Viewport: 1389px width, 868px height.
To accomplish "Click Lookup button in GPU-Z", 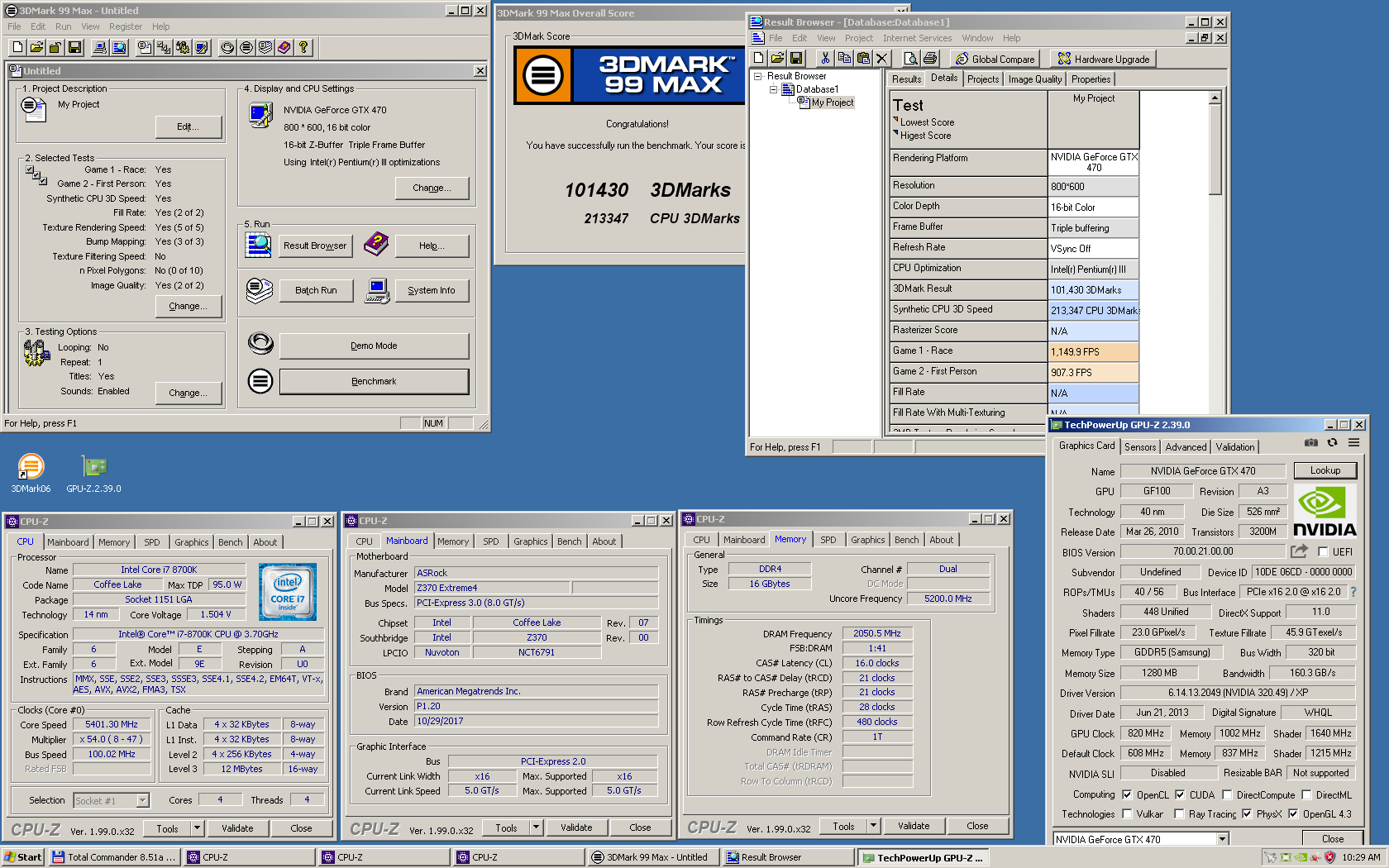I will [x=1325, y=470].
